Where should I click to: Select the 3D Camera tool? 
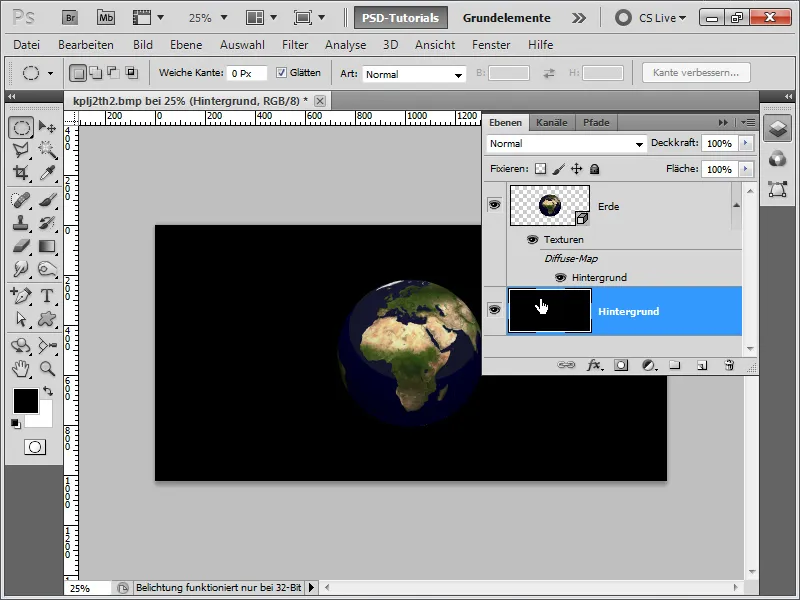point(47,345)
